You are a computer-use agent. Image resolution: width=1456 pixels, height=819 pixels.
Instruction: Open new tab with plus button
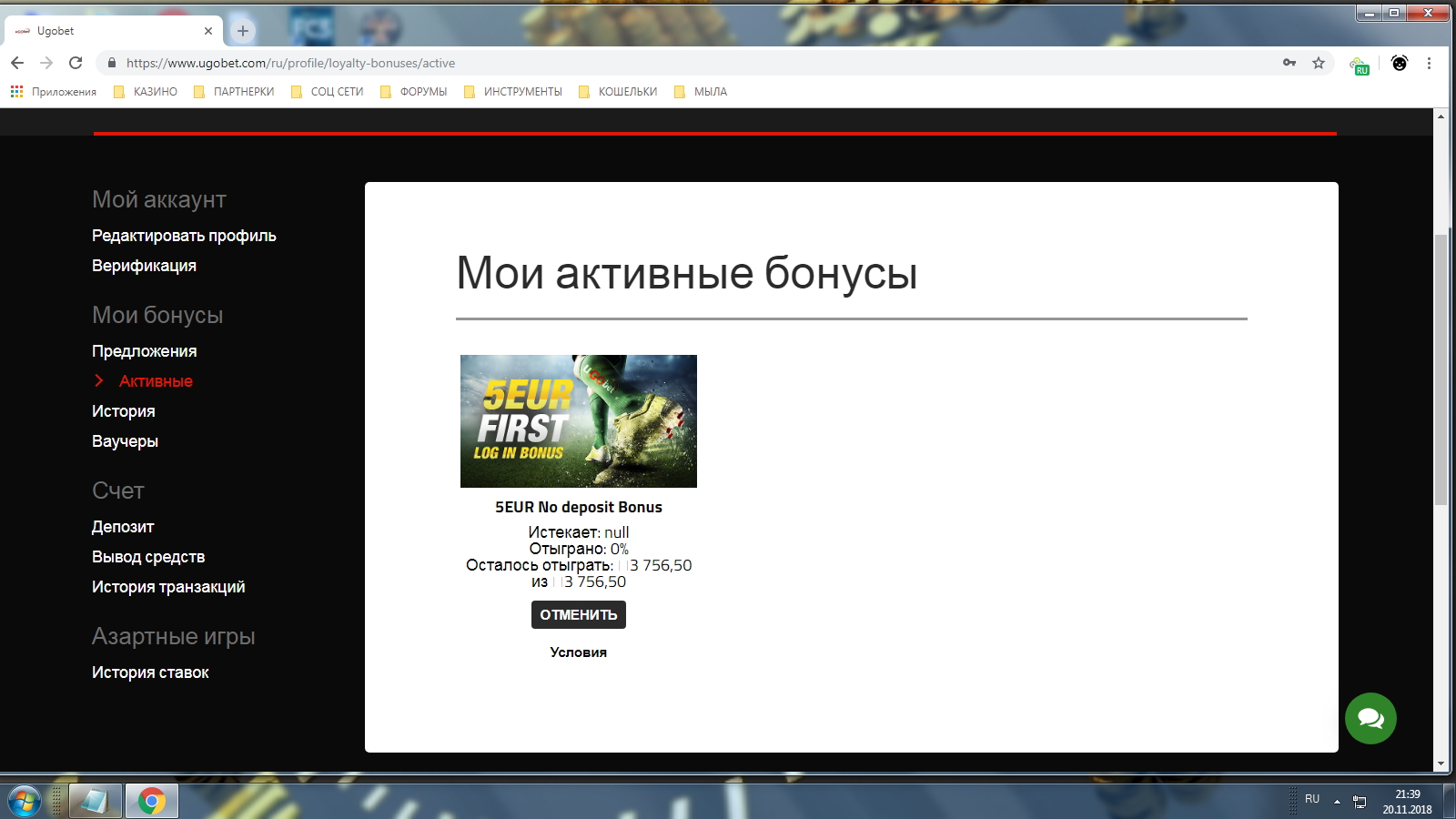coord(243,31)
